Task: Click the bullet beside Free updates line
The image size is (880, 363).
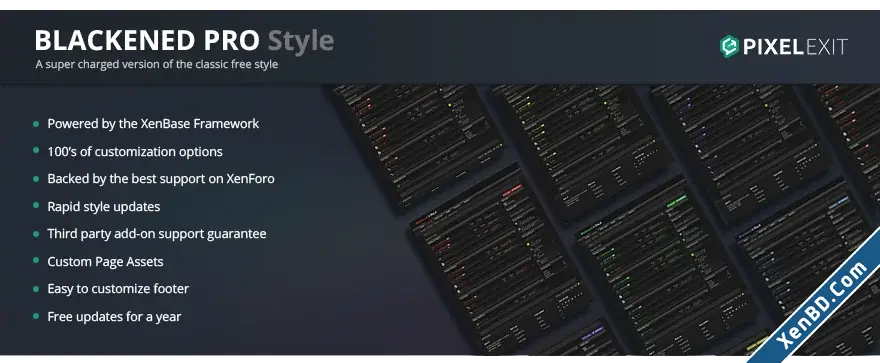Action: click(x=36, y=316)
